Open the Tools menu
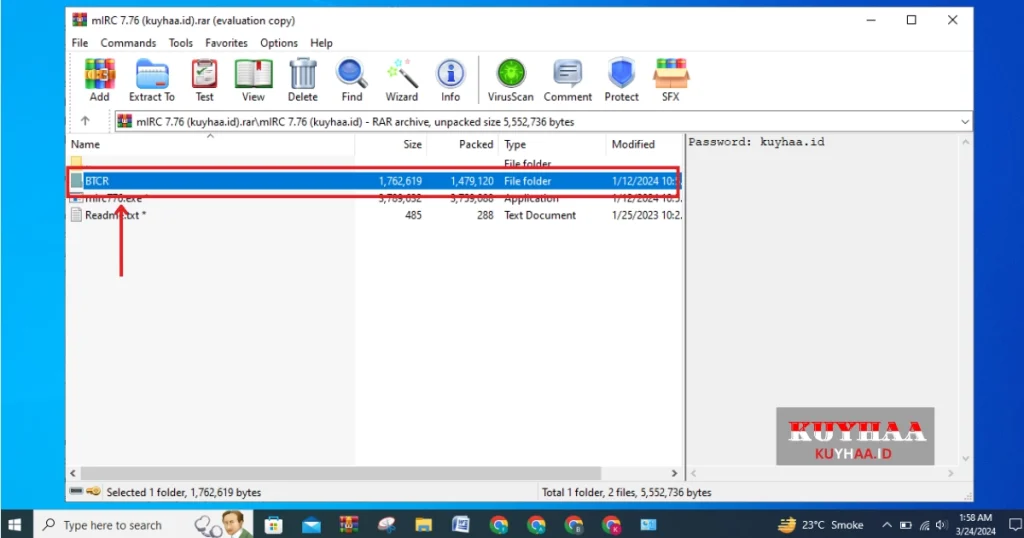 tap(180, 43)
